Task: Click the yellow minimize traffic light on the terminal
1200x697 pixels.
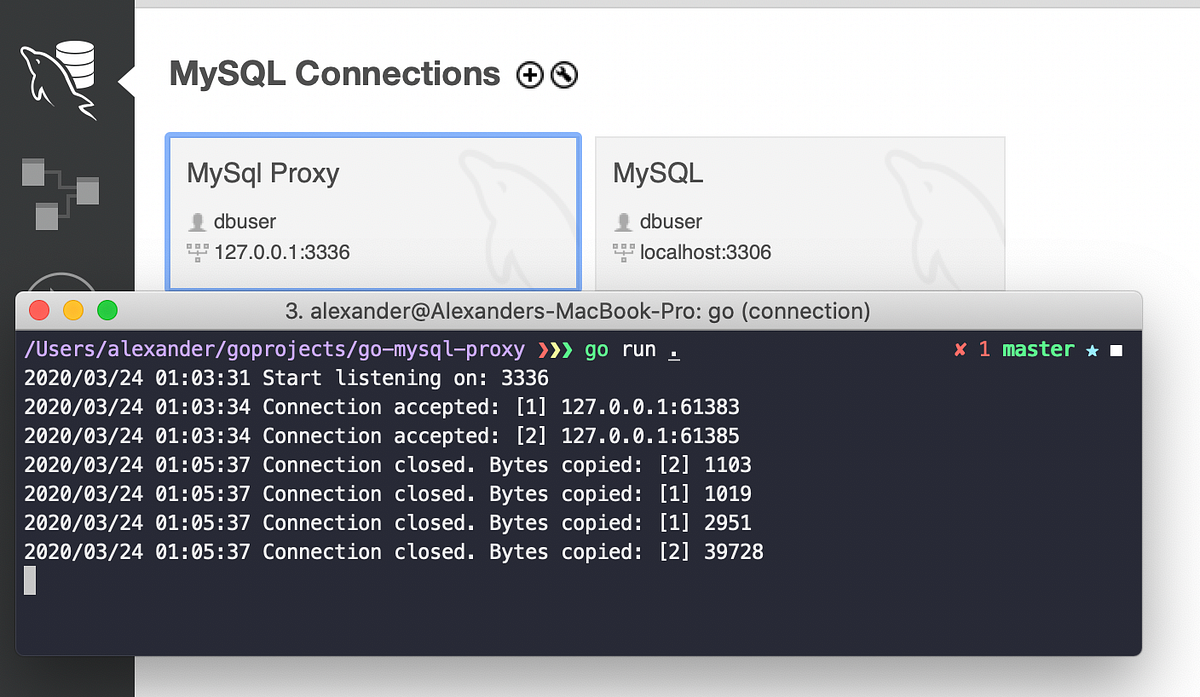Action: (x=73, y=310)
